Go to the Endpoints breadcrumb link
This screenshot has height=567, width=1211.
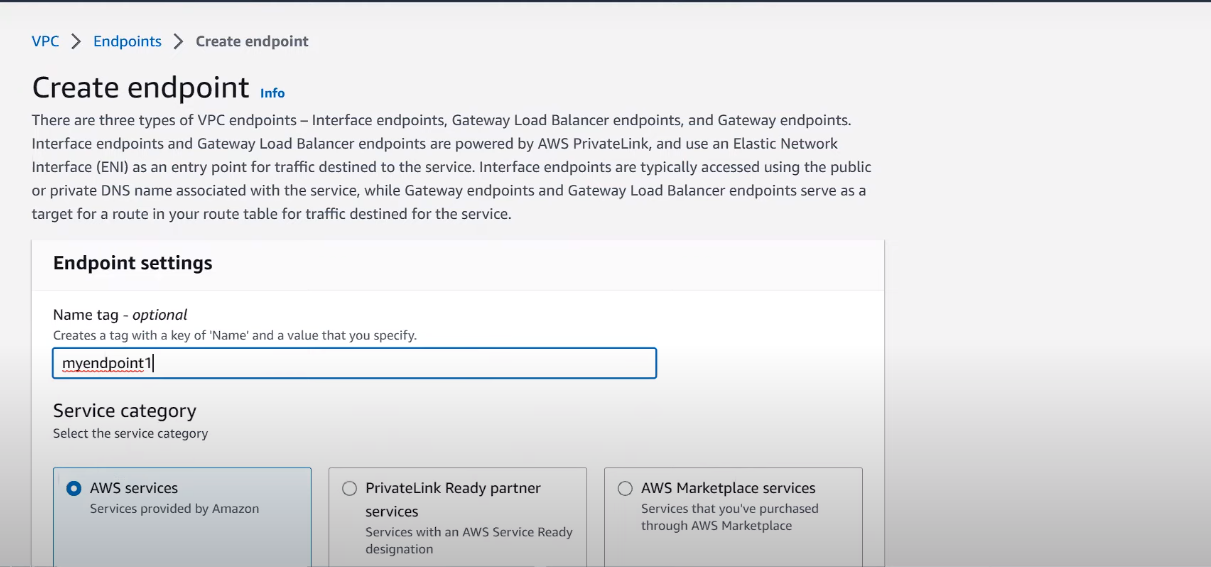(x=127, y=41)
